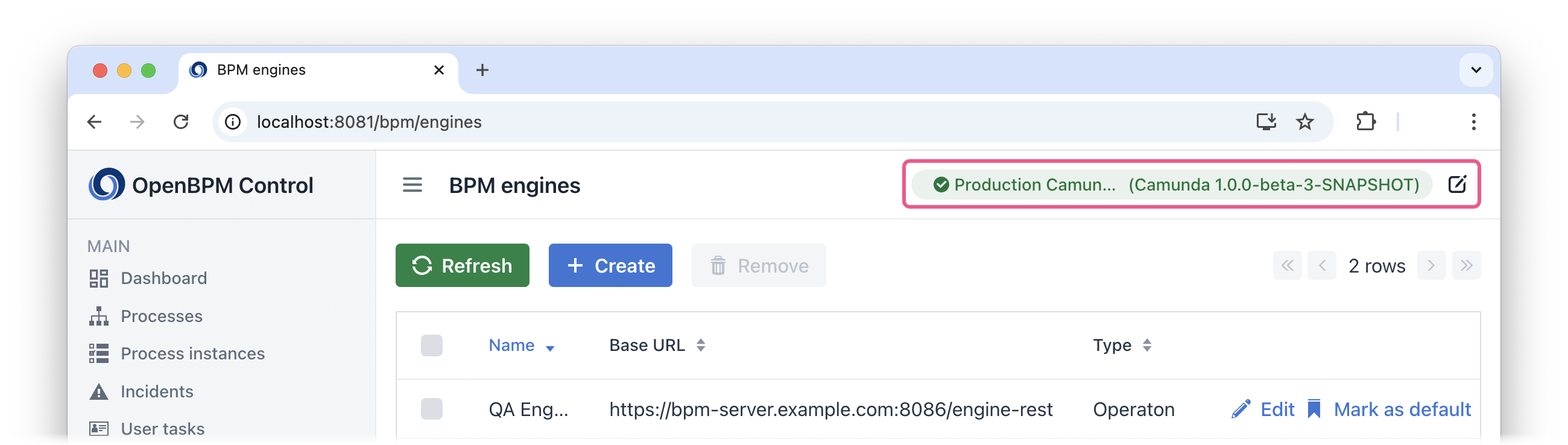Viewport: 1568px width, 445px height.
Task: Toggle the select-all checkbox in table header
Action: (432, 345)
